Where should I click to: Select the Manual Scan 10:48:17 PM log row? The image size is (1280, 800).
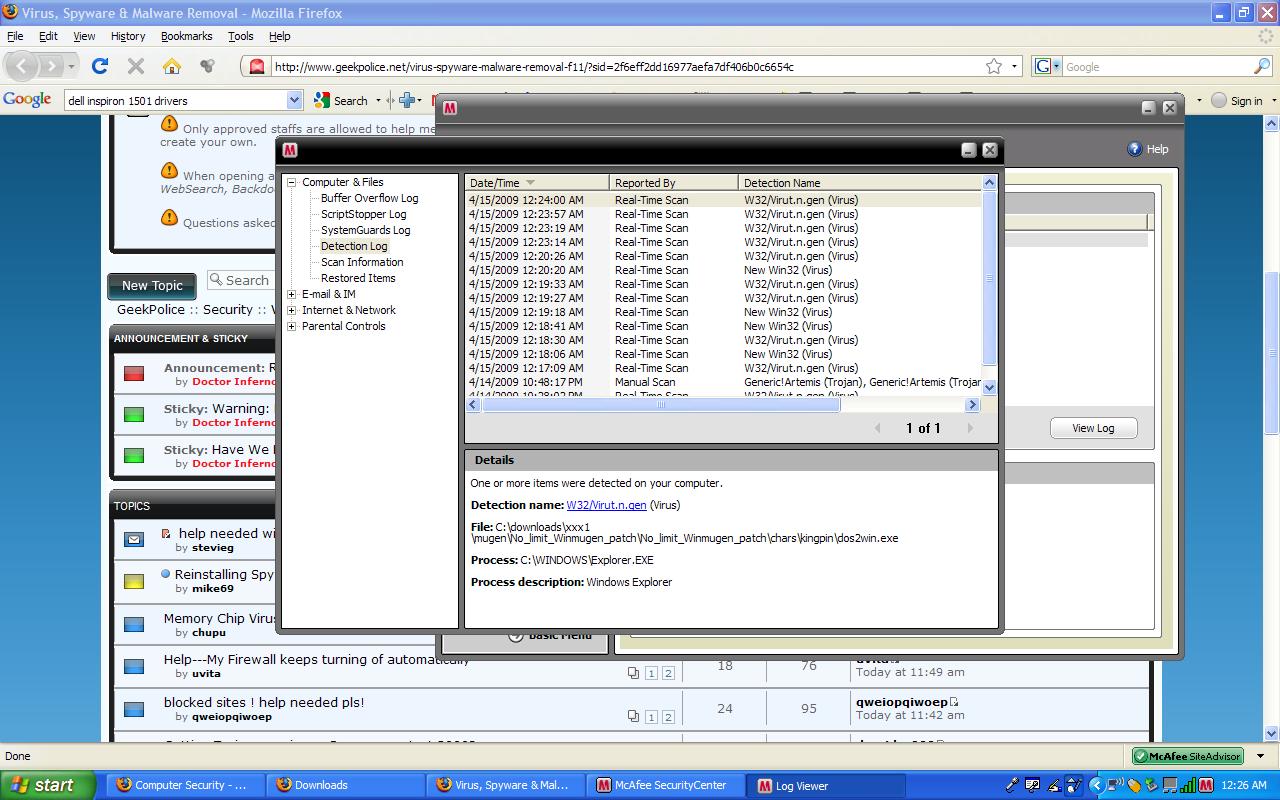[x=724, y=382]
